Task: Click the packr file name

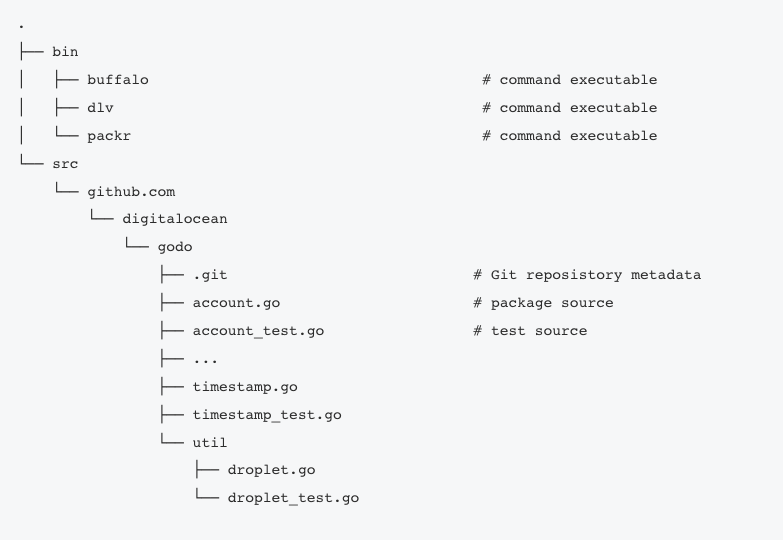Action: tap(109, 136)
